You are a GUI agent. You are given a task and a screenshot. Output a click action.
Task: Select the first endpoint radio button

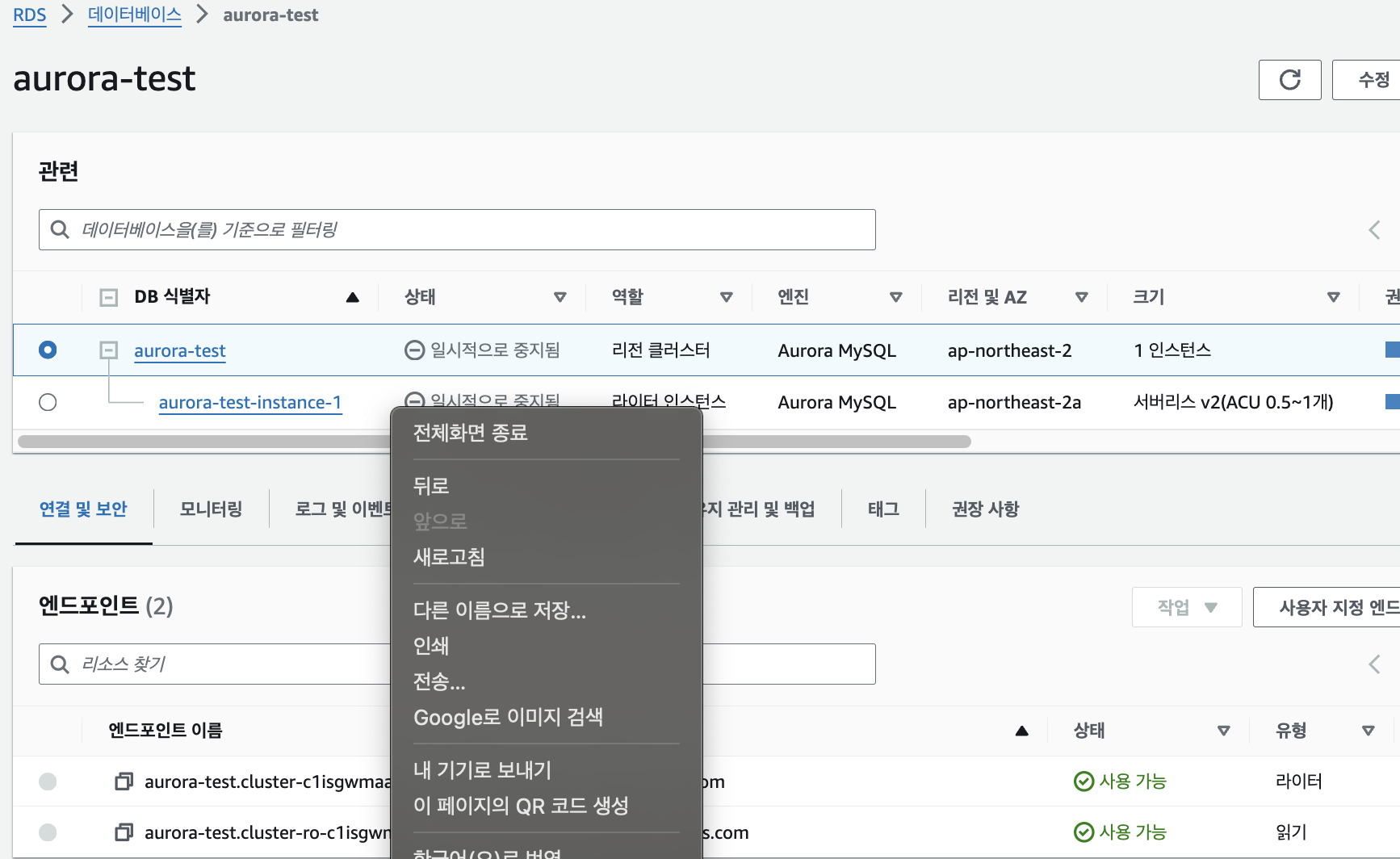tap(48, 781)
